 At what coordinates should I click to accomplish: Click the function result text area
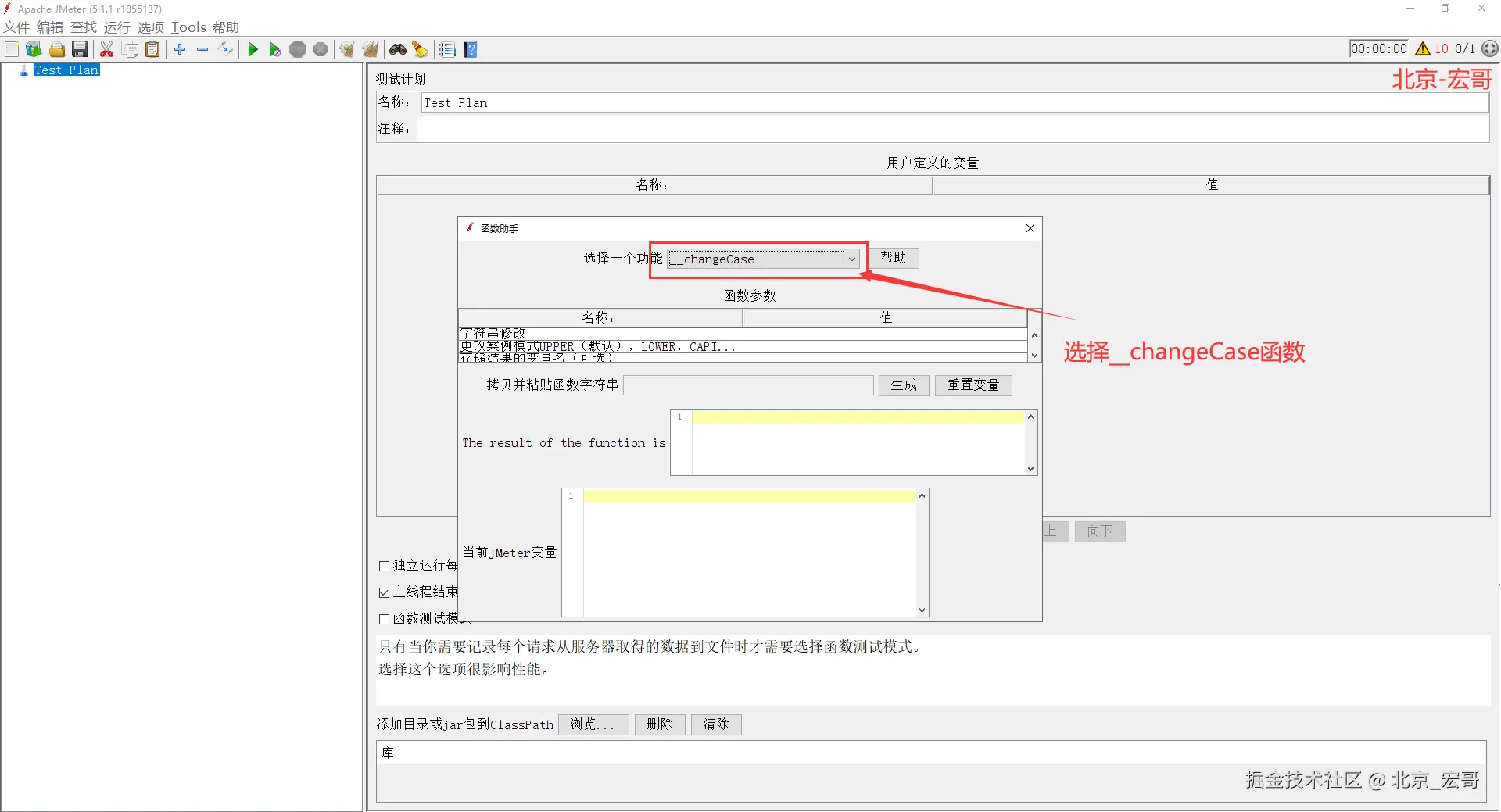click(x=858, y=442)
